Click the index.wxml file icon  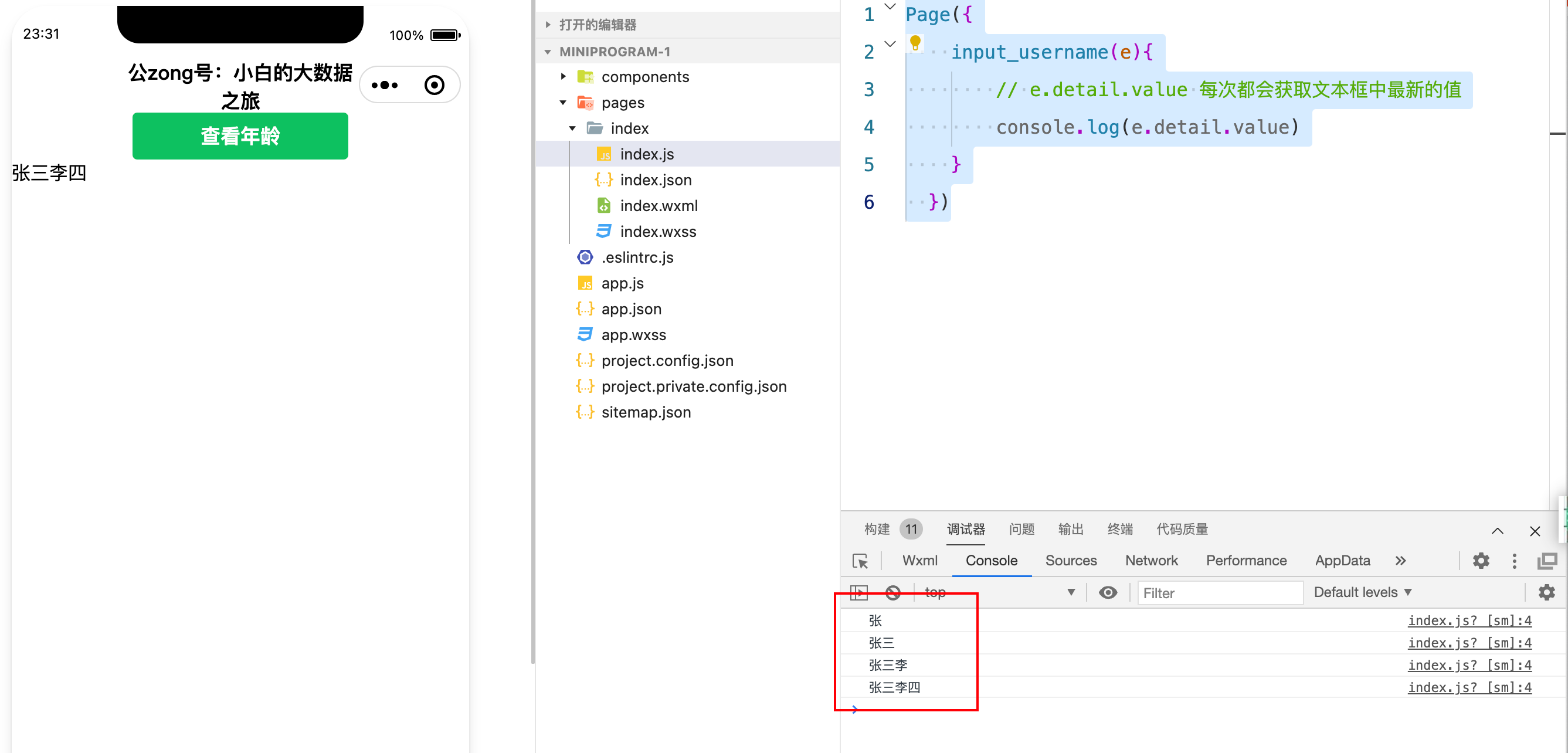tap(604, 206)
